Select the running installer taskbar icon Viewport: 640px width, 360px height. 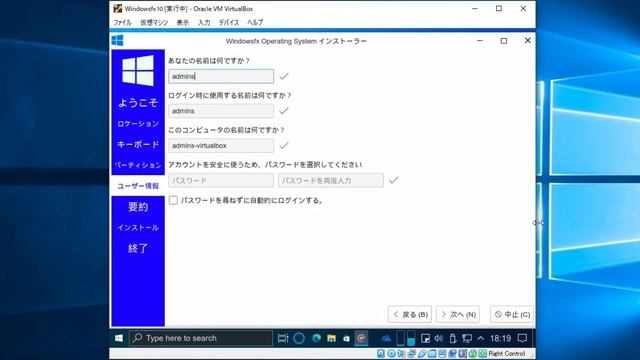pos(361,338)
